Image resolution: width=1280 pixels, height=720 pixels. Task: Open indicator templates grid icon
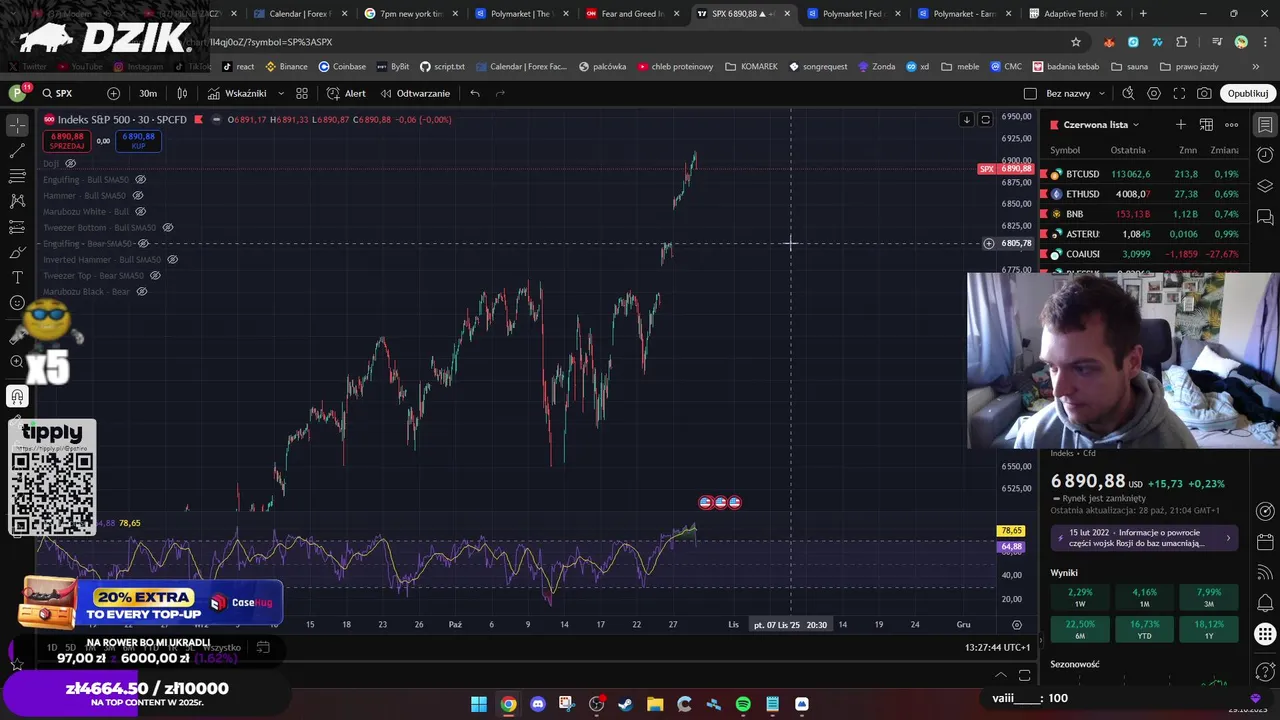(302, 93)
